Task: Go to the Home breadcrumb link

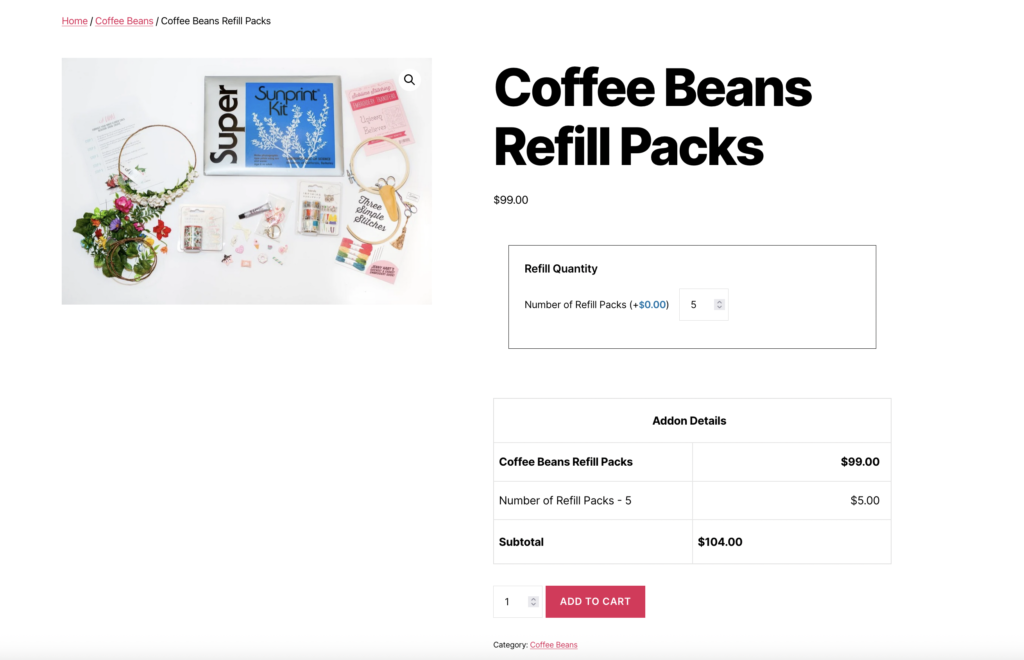Action: pyautogui.click(x=74, y=21)
